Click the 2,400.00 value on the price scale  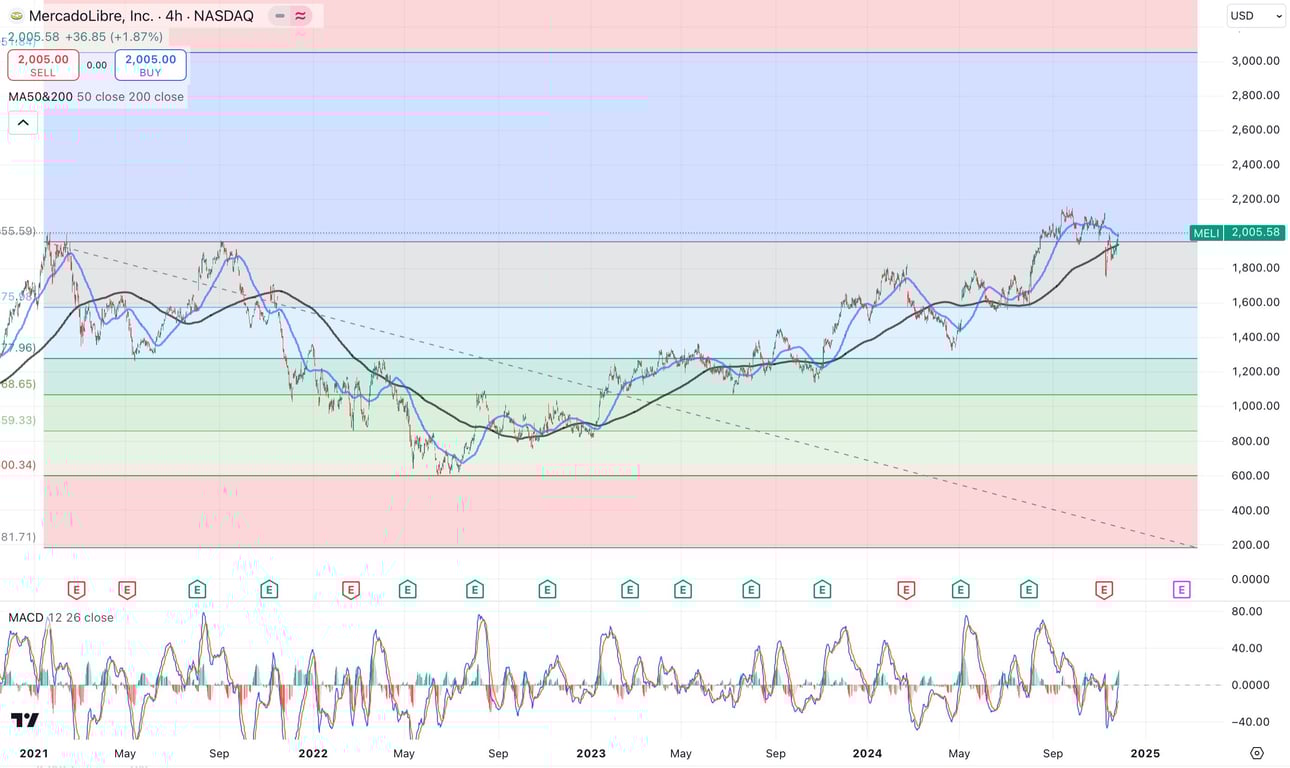tap(1255, 164)
